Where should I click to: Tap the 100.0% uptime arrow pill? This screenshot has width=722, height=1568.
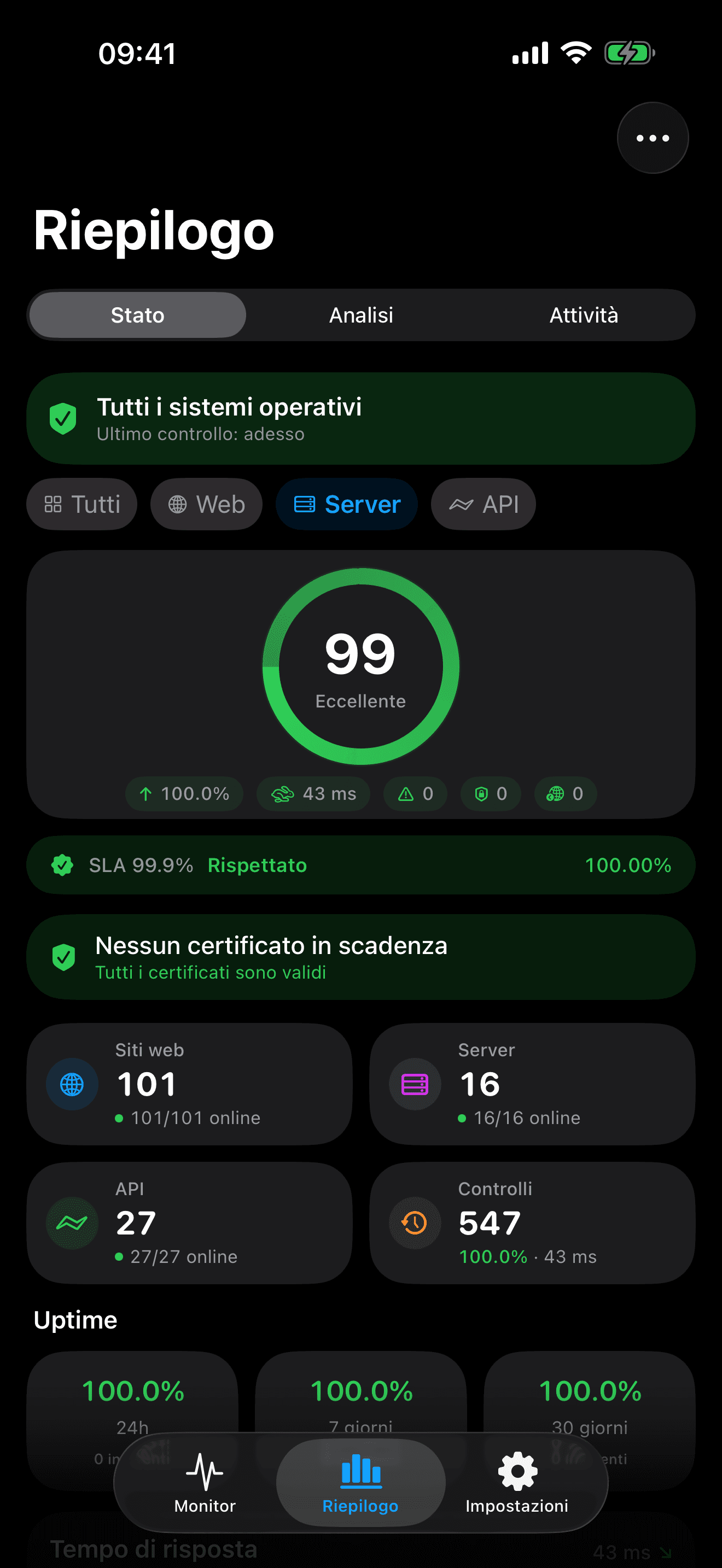point(184,794)
